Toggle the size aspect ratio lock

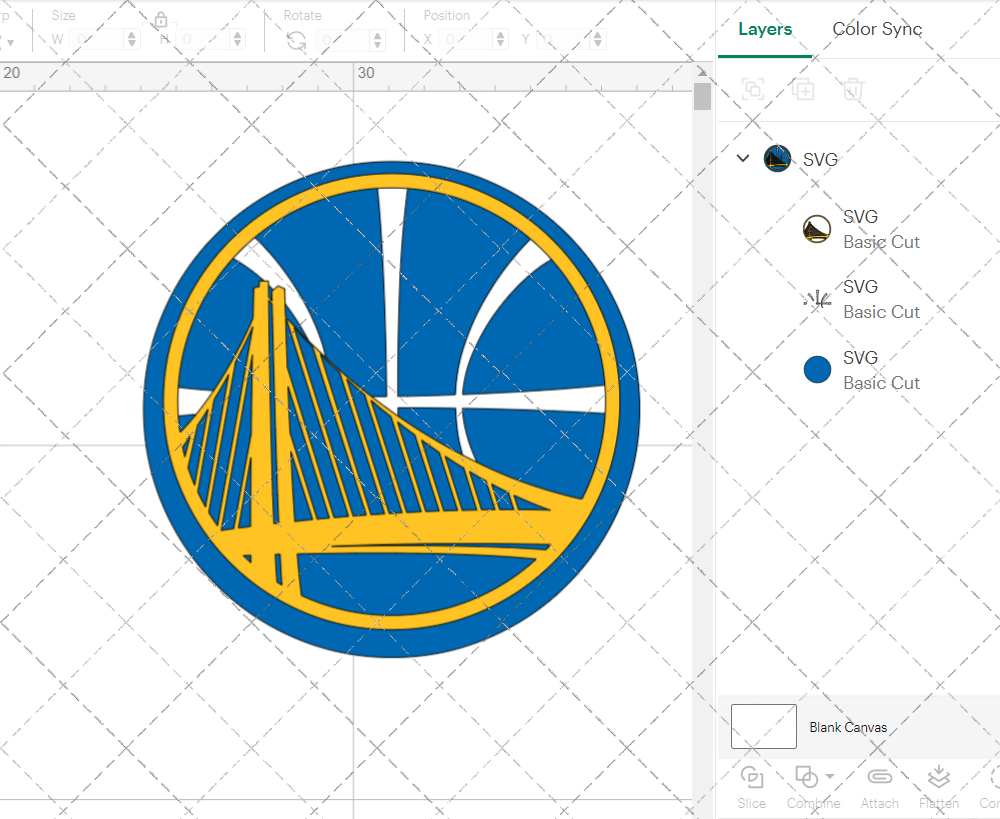pyautogui.click(x=161, y=20)
